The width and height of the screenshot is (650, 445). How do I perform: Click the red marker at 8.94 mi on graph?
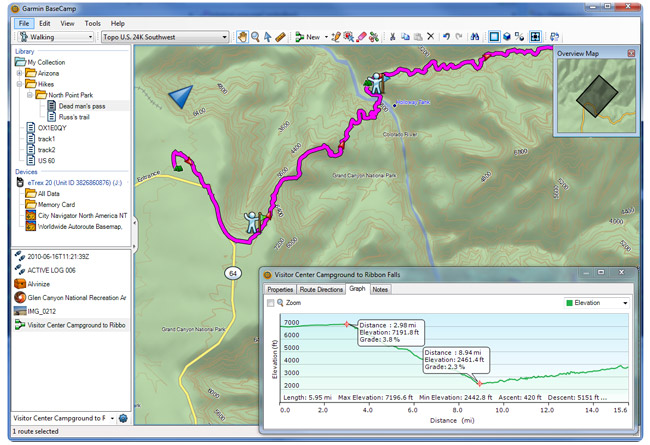(x=480, y=384)
